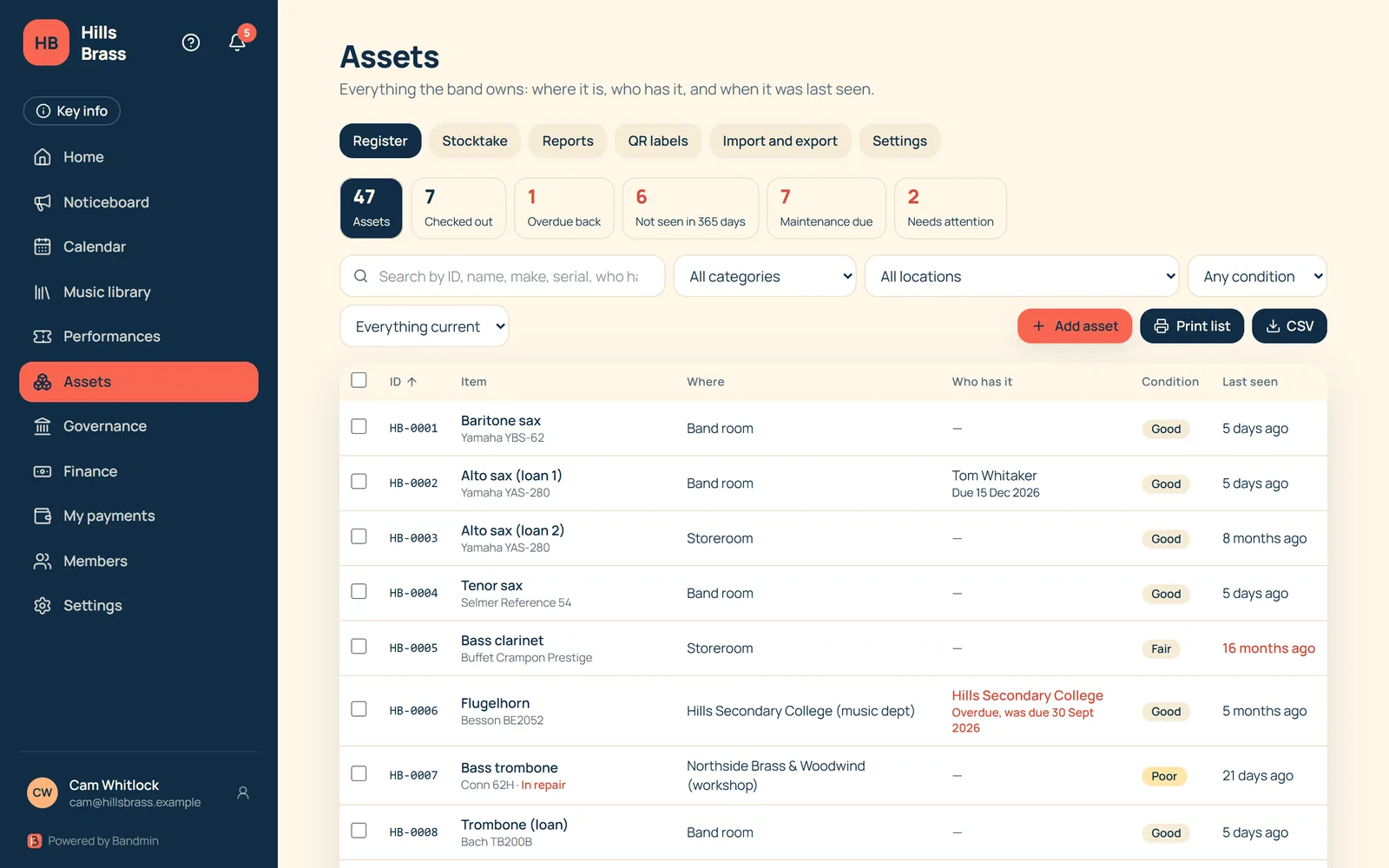
Task: Go to Performances ticket item
Action: tap(139, 336)
